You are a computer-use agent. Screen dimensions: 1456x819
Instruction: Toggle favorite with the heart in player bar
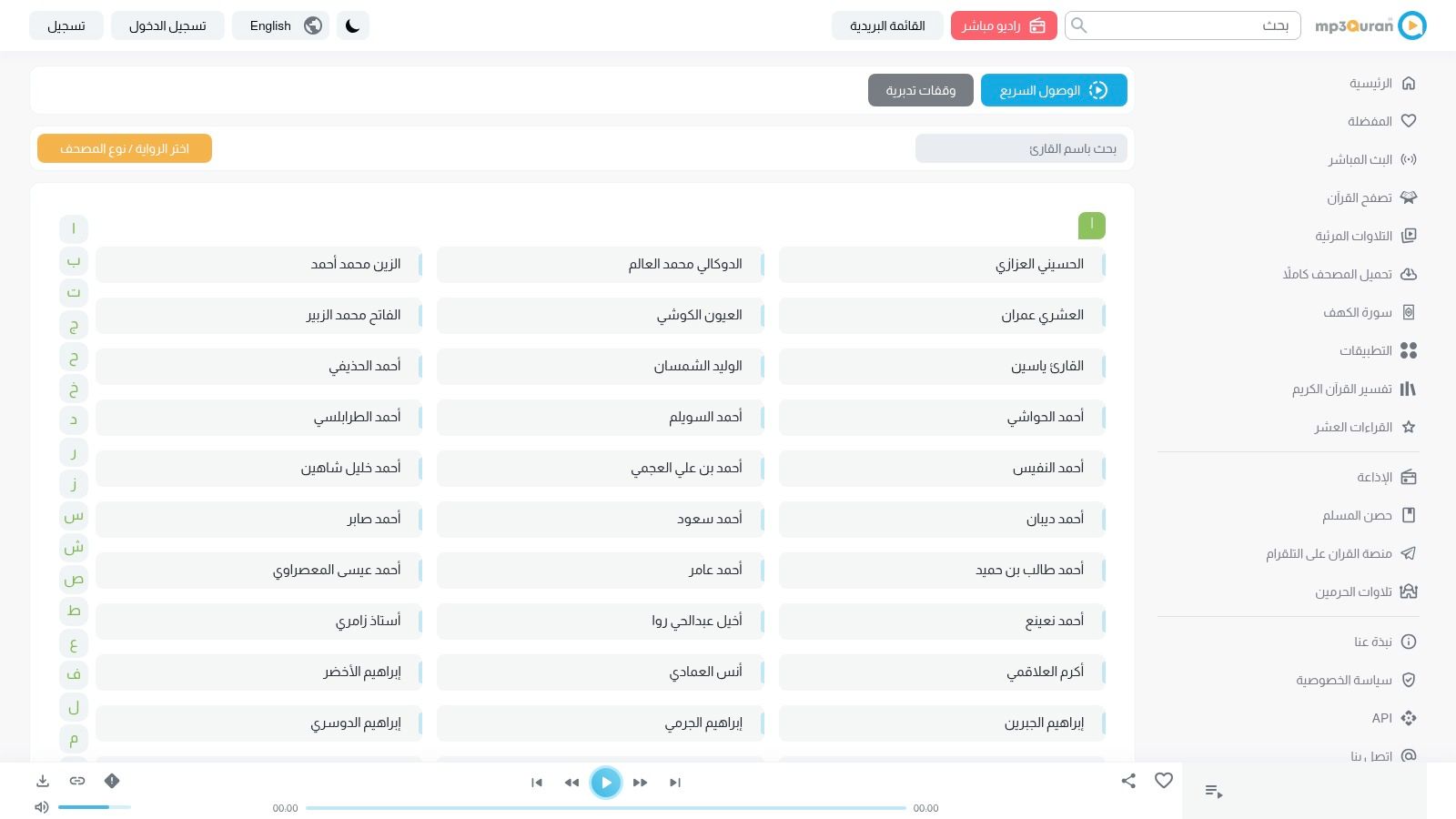(1163, 781)
